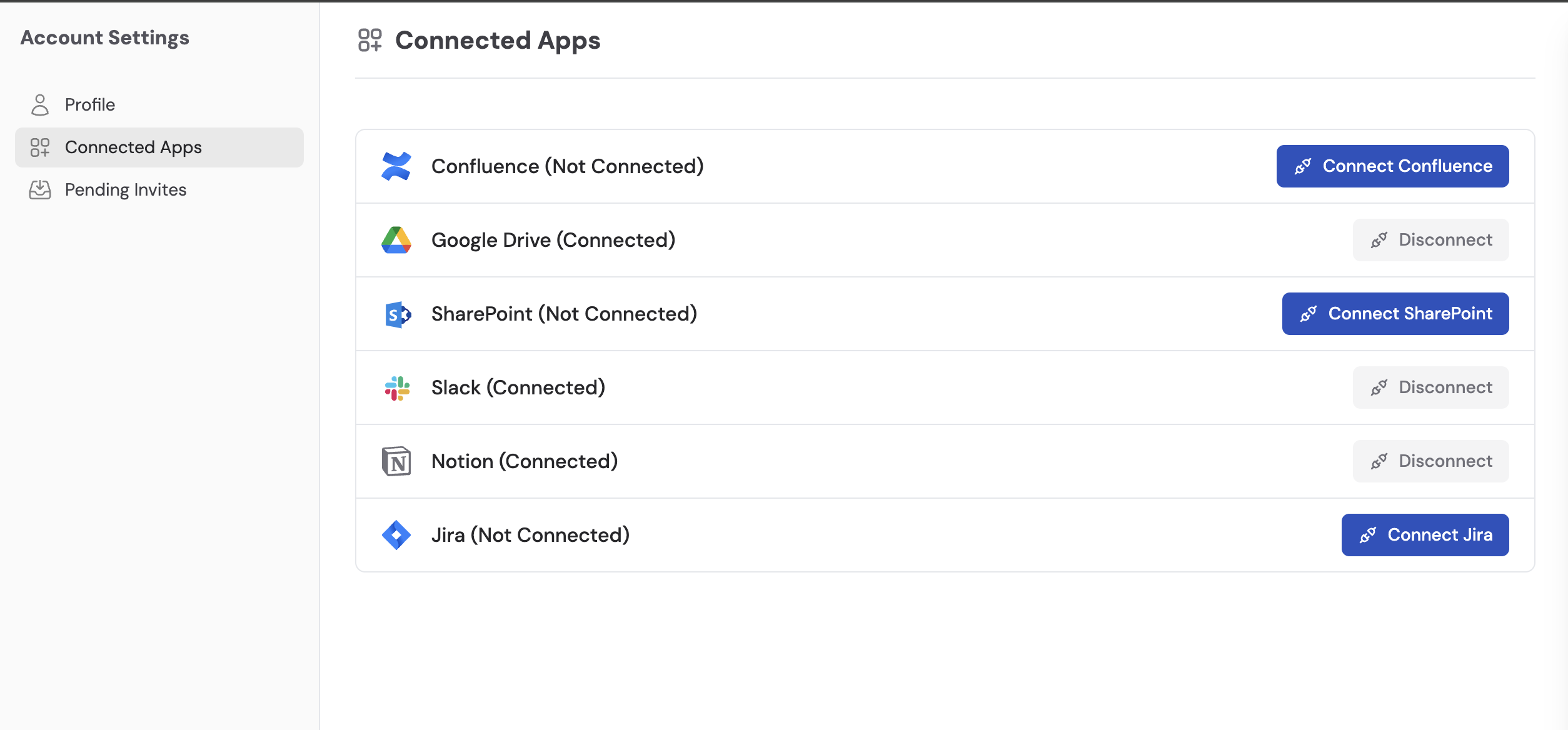Image resolution: width=1568 pixels, height=730 pixels.
Task: Click the Profile person icon in sidebar
Action: point(40,105)
